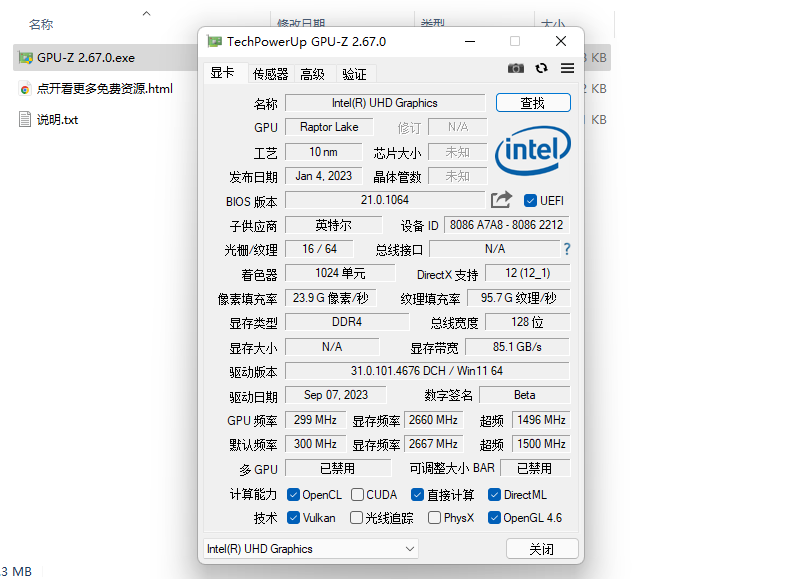Toggle the UEFI checkbox

(530, 201)
